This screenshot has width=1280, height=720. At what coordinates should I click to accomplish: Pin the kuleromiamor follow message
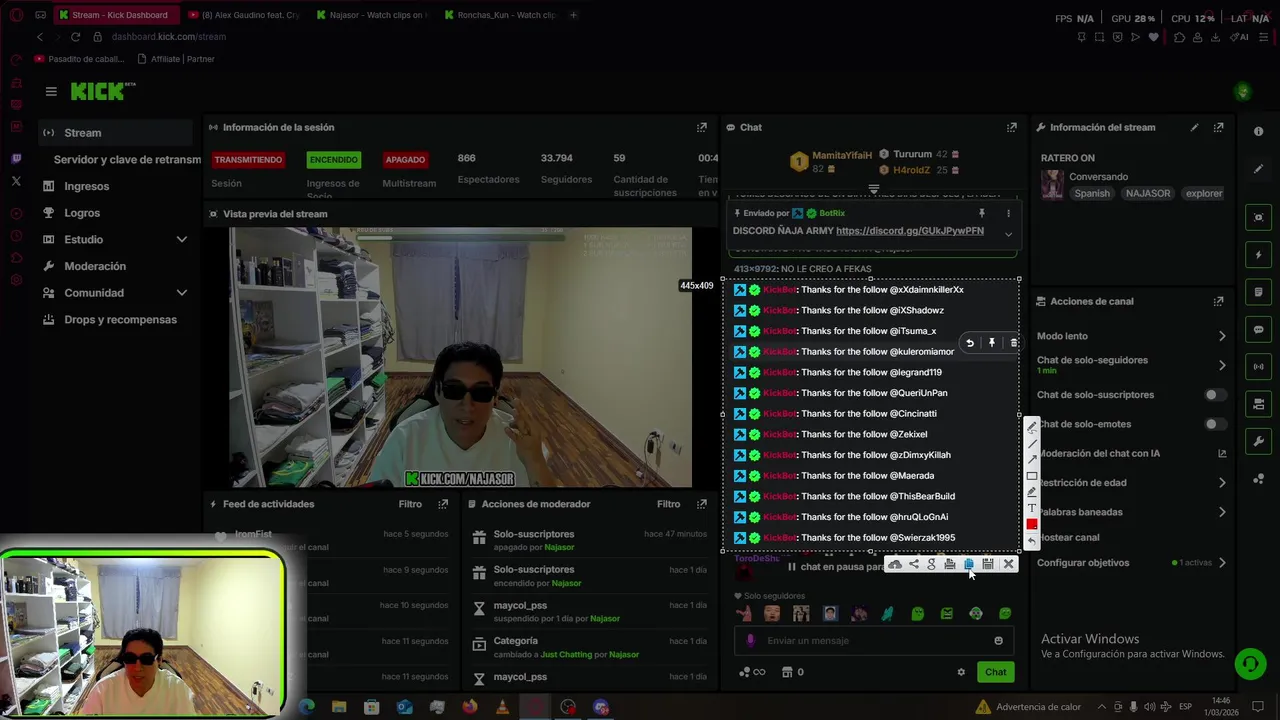tap(991, 343)
